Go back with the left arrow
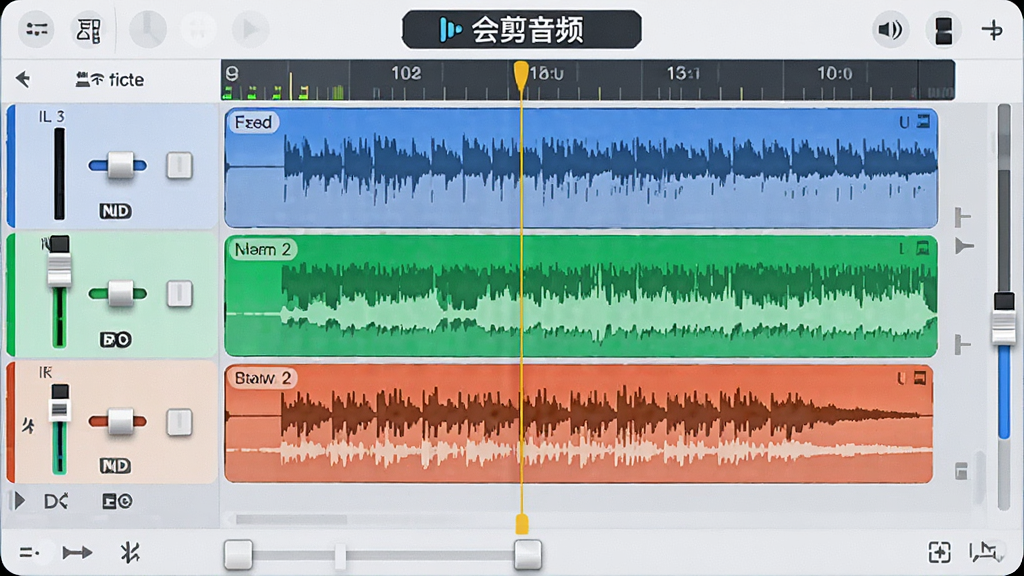The width and height of the screenshot is (1024, 576). point(24,79)
